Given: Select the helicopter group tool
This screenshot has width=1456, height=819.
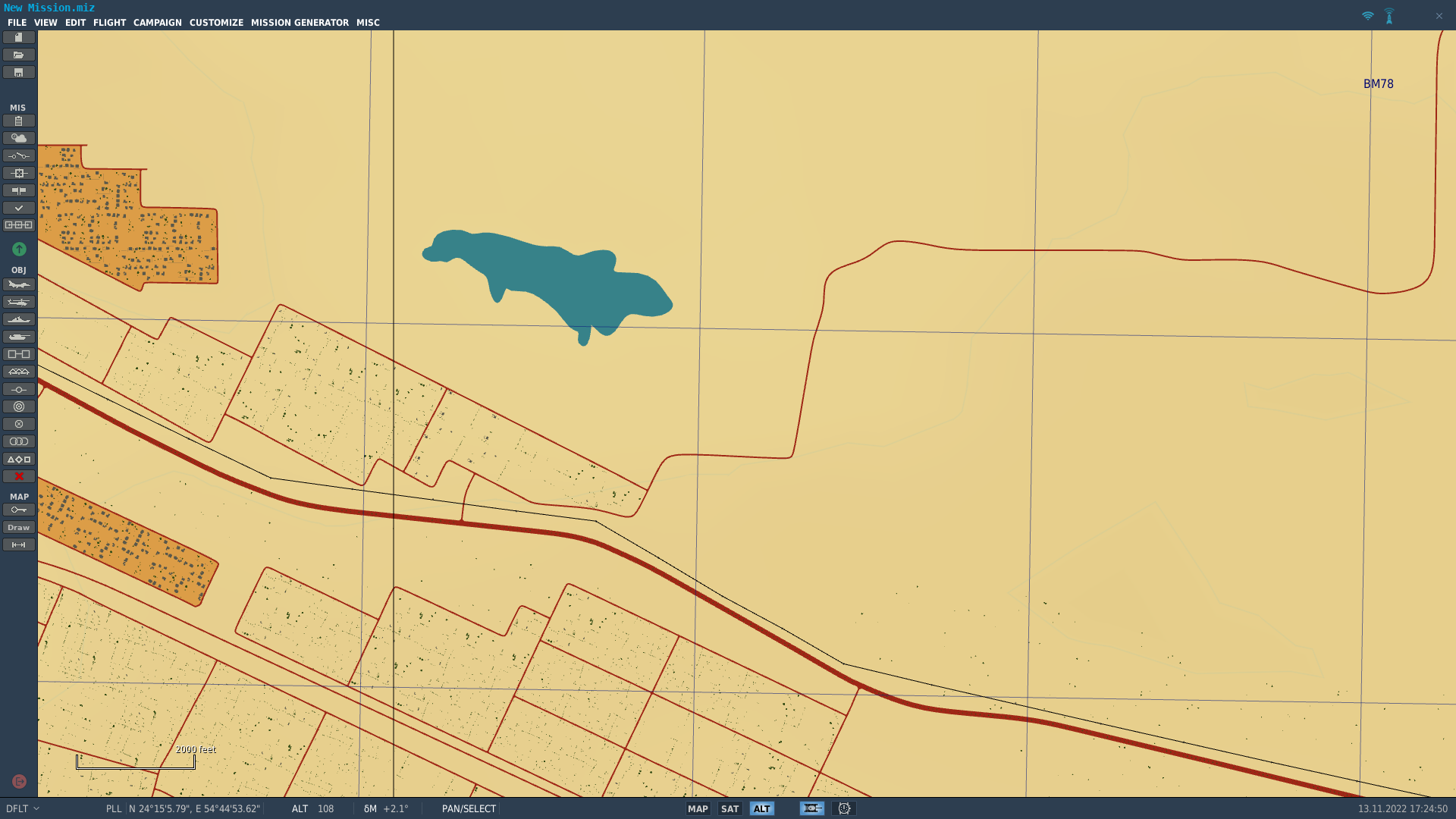Looking at the screenshot, I should (x=18, y=302).
